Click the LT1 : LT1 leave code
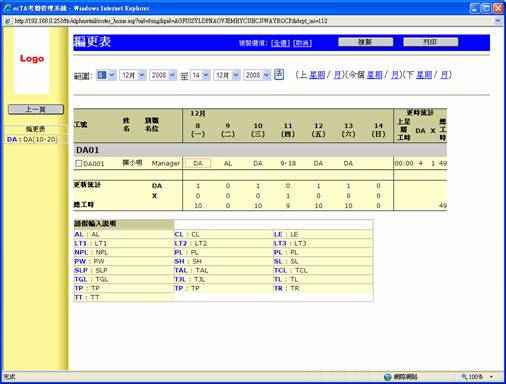The width and height of the screenshot is (506, 384). [91, 243]
